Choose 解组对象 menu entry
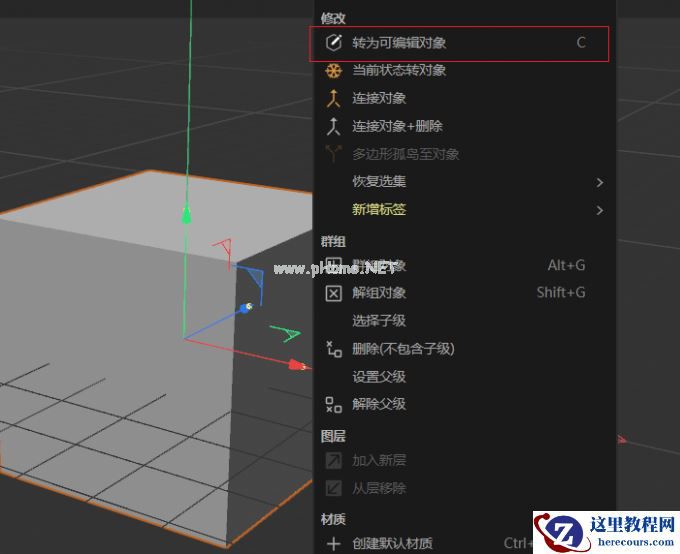Viewport: 680px width, 554px height. tap(464, 293)
